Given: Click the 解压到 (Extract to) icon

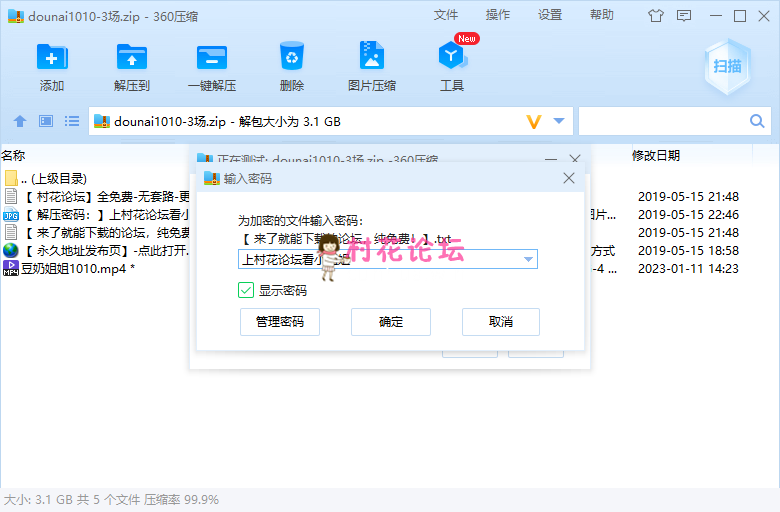Looking at the screenshot, I should [131, 58].
